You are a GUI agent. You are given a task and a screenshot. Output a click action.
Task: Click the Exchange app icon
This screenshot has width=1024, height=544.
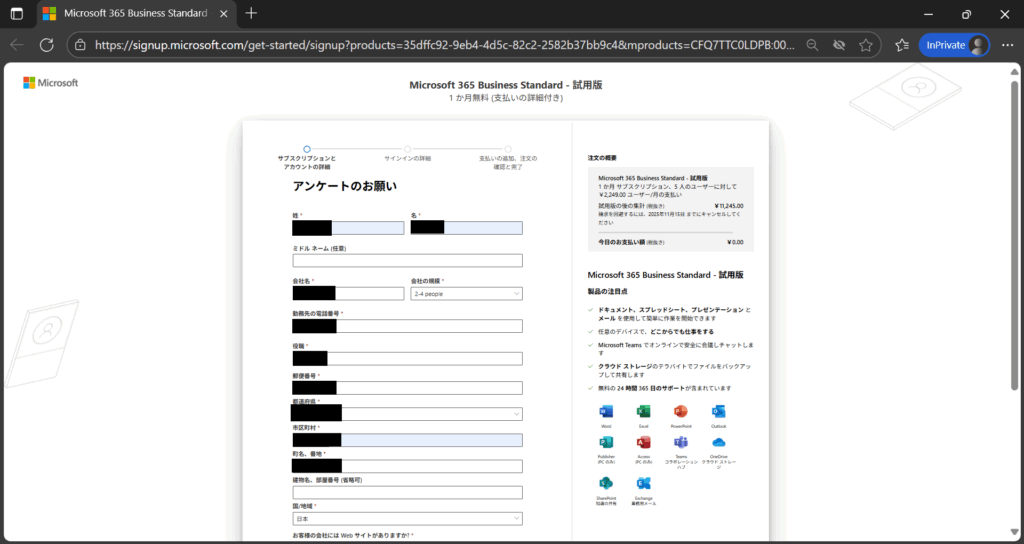coord(643,483)
